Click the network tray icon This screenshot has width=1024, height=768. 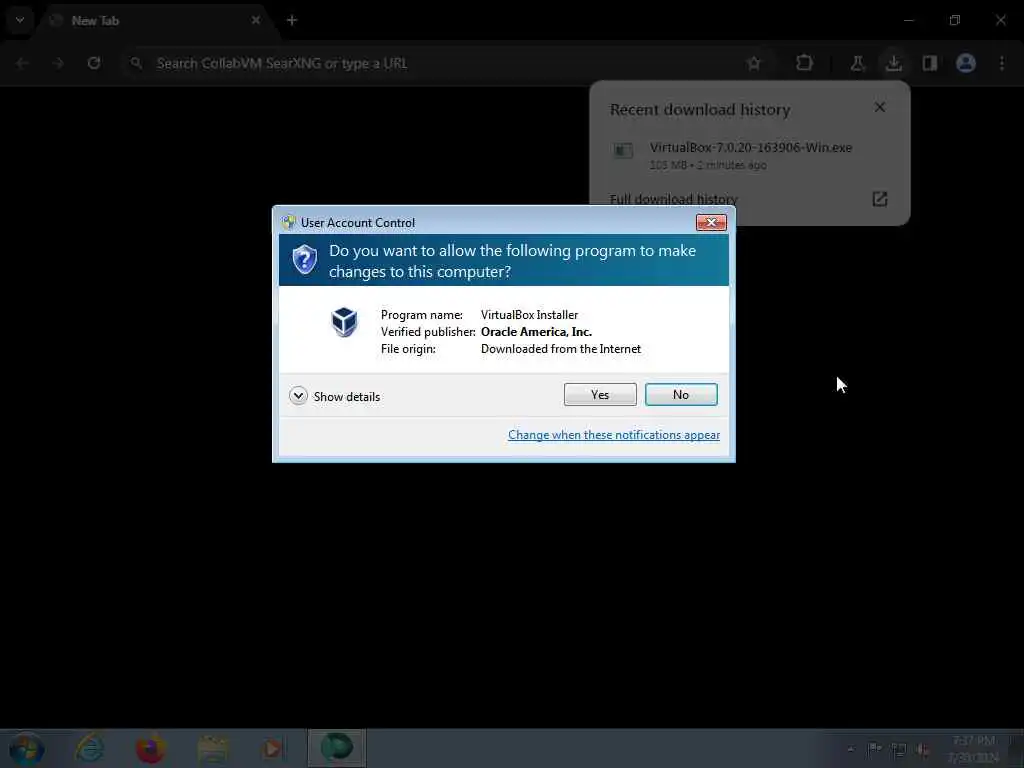[x=899, y=750]
